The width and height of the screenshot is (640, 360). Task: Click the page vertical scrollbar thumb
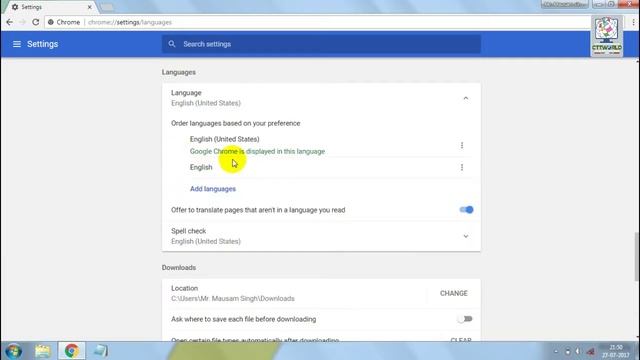point(637,257)
